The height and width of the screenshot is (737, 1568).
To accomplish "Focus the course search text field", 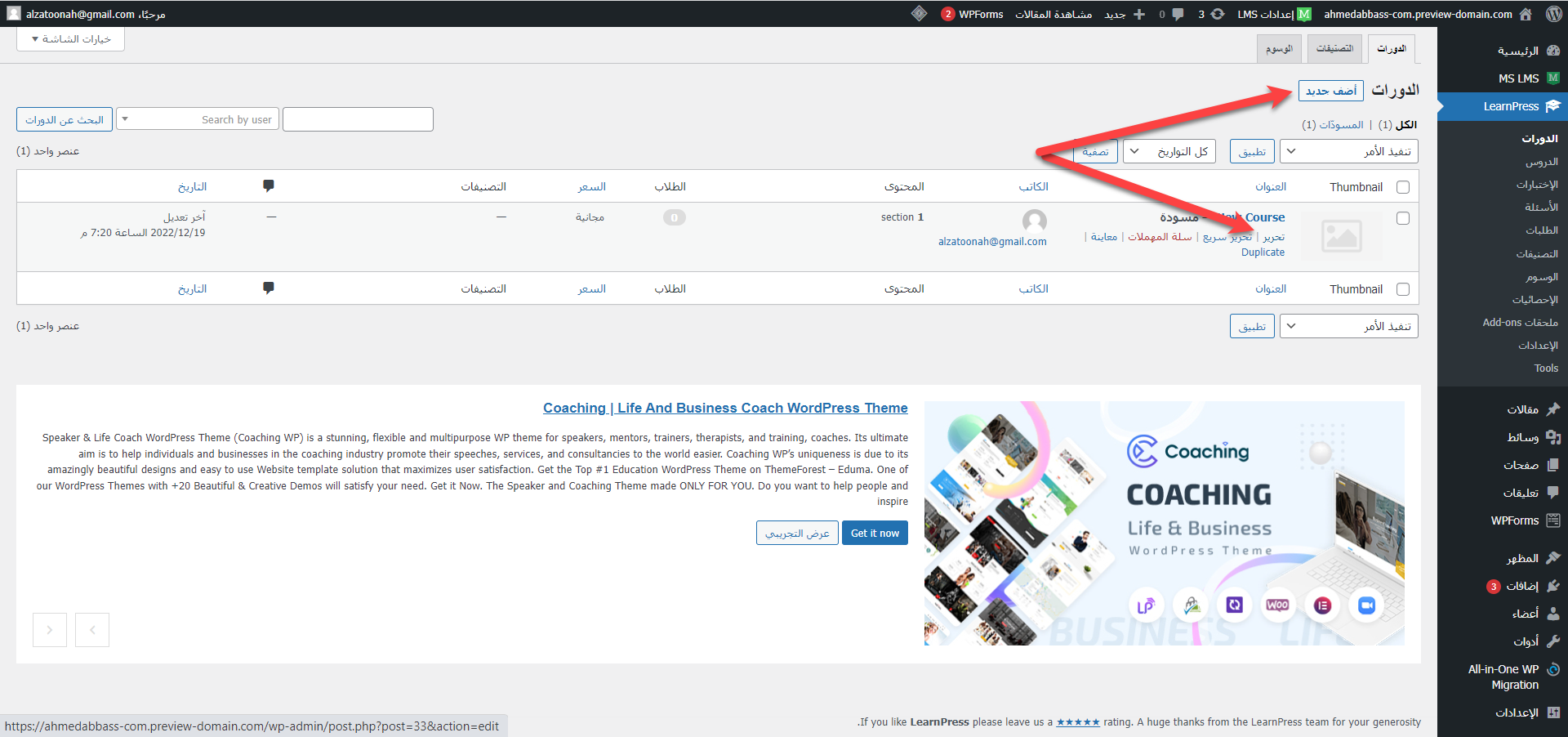I will 358,119.
